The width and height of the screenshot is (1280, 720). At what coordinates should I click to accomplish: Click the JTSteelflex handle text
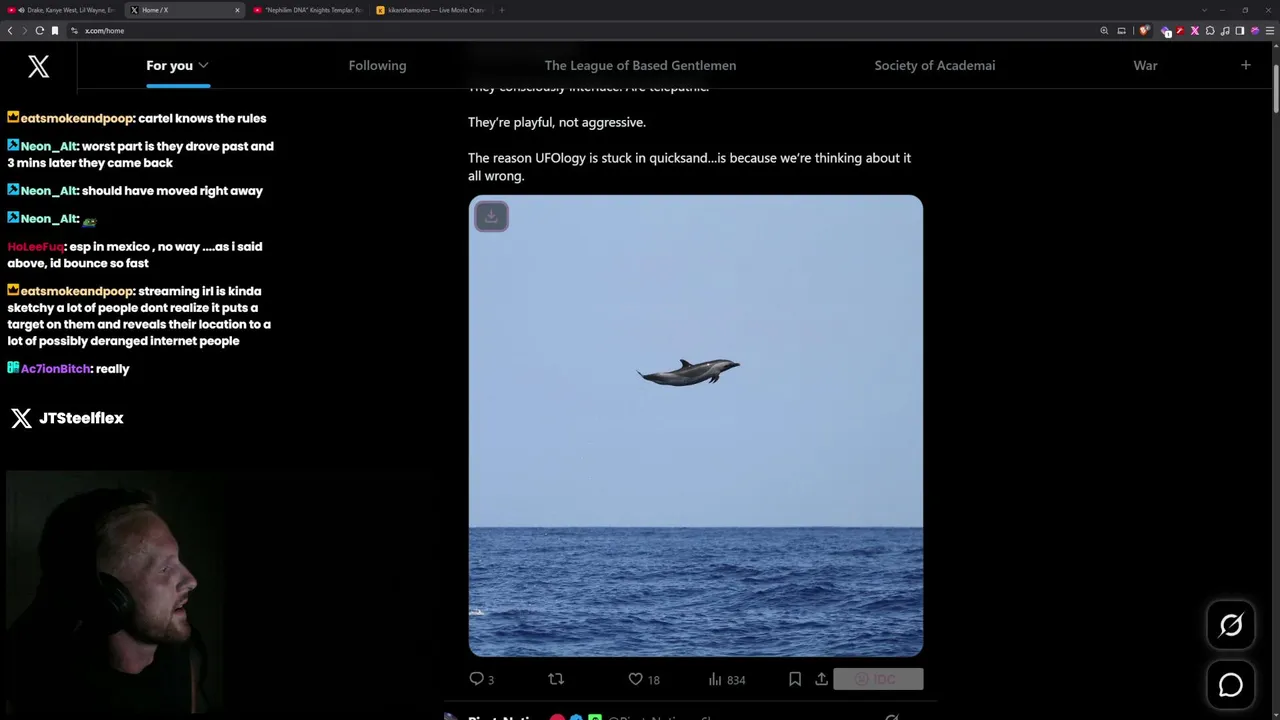click(81, 418)
